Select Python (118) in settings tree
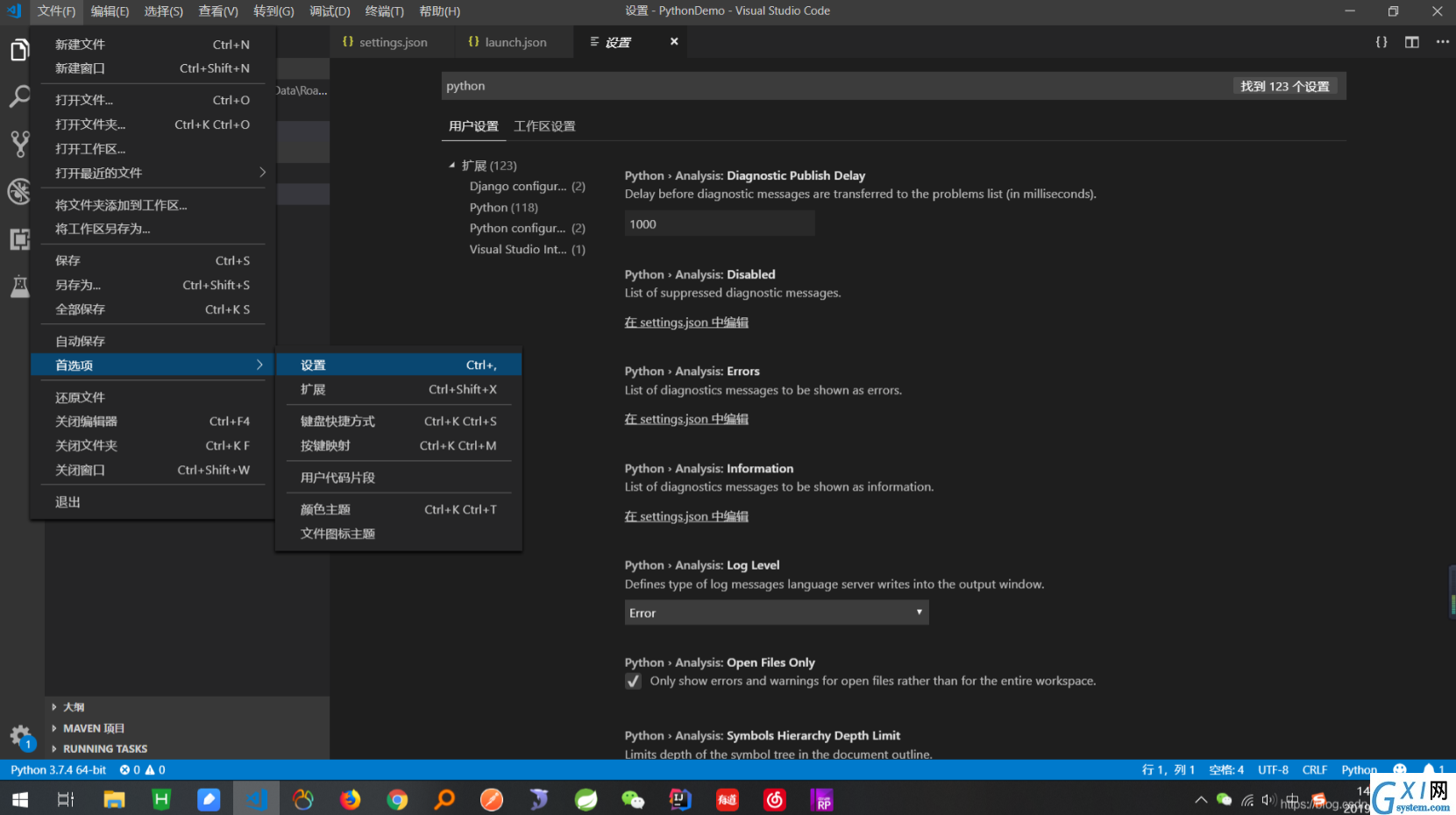This screenshot has width=1456, height=815. click(x=504, y=208)
